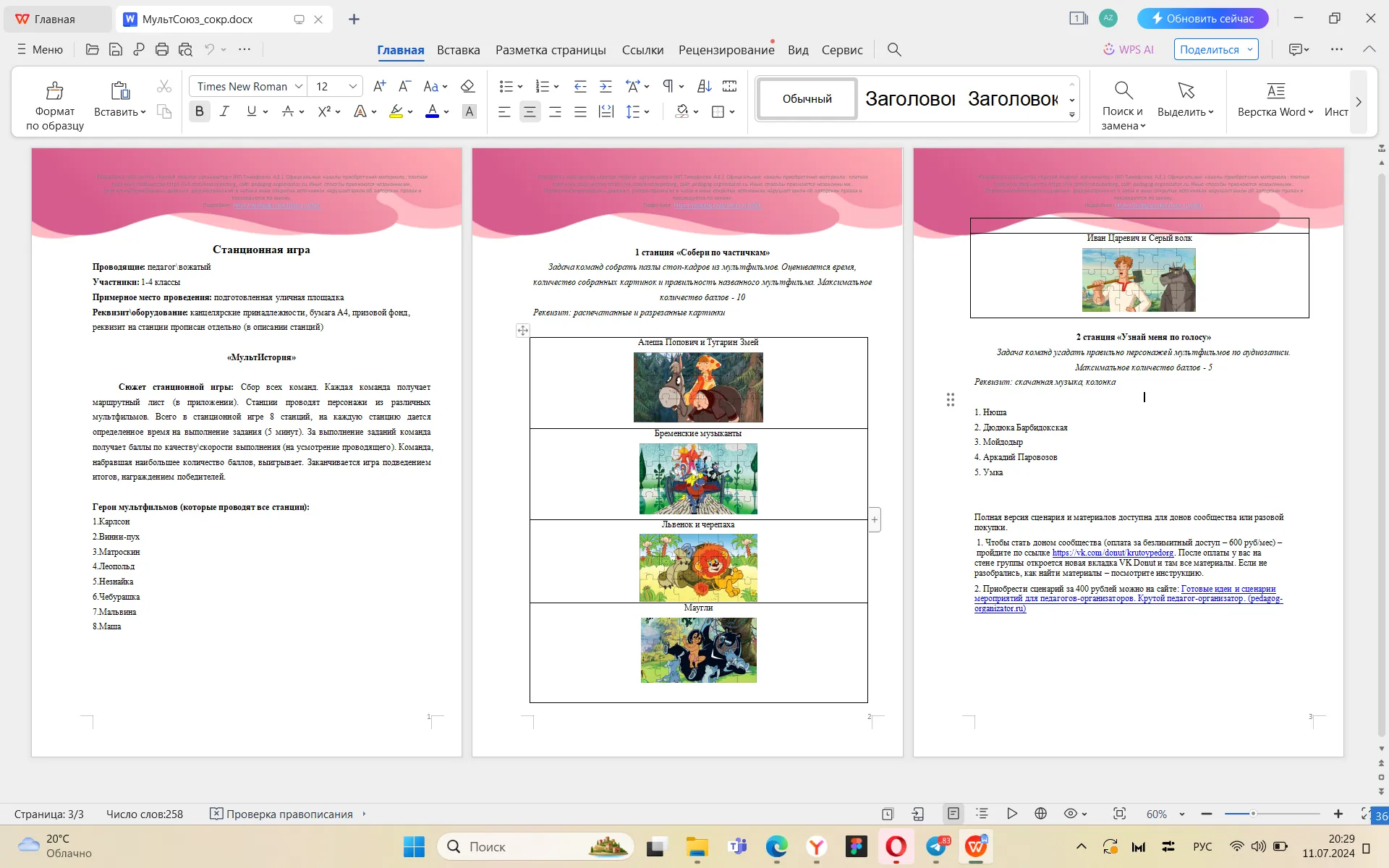
Task: Click the Cut scissors icon
Action: [x=164, y=87]
